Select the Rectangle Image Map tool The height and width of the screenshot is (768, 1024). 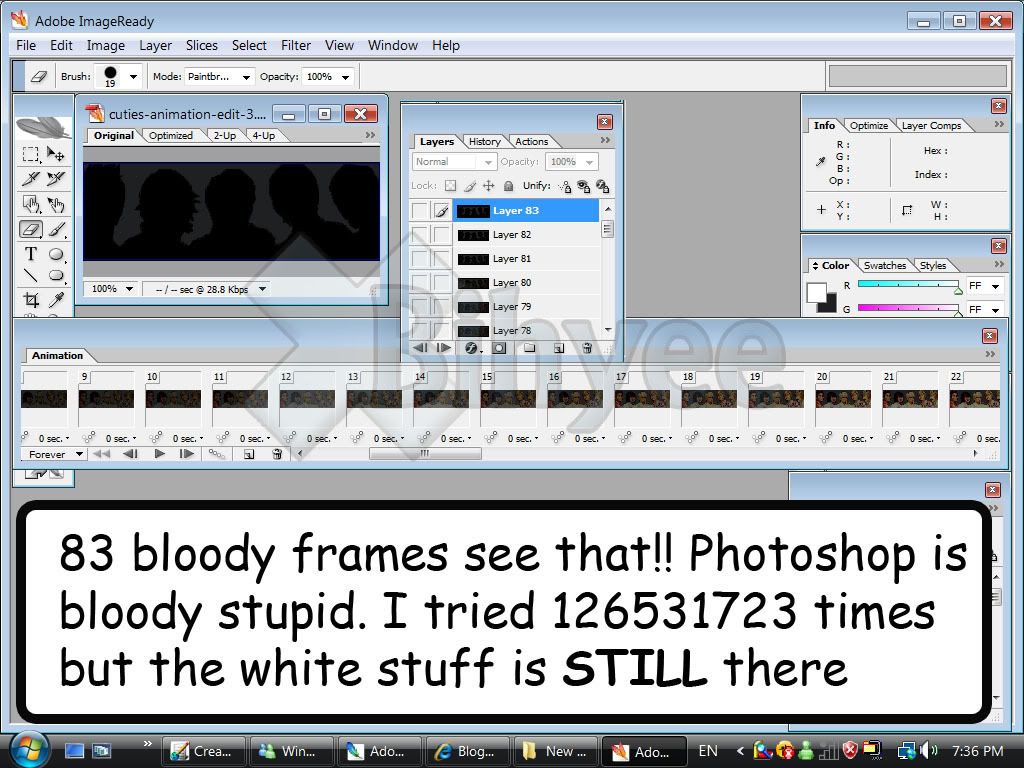coord(30,204)
